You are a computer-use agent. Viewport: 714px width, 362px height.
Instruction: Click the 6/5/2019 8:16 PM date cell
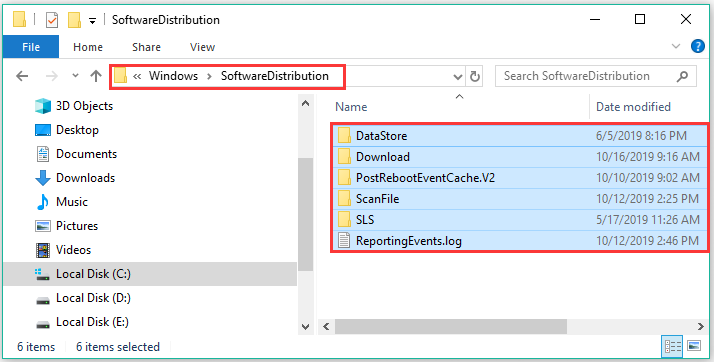click(x=642, y=136)
